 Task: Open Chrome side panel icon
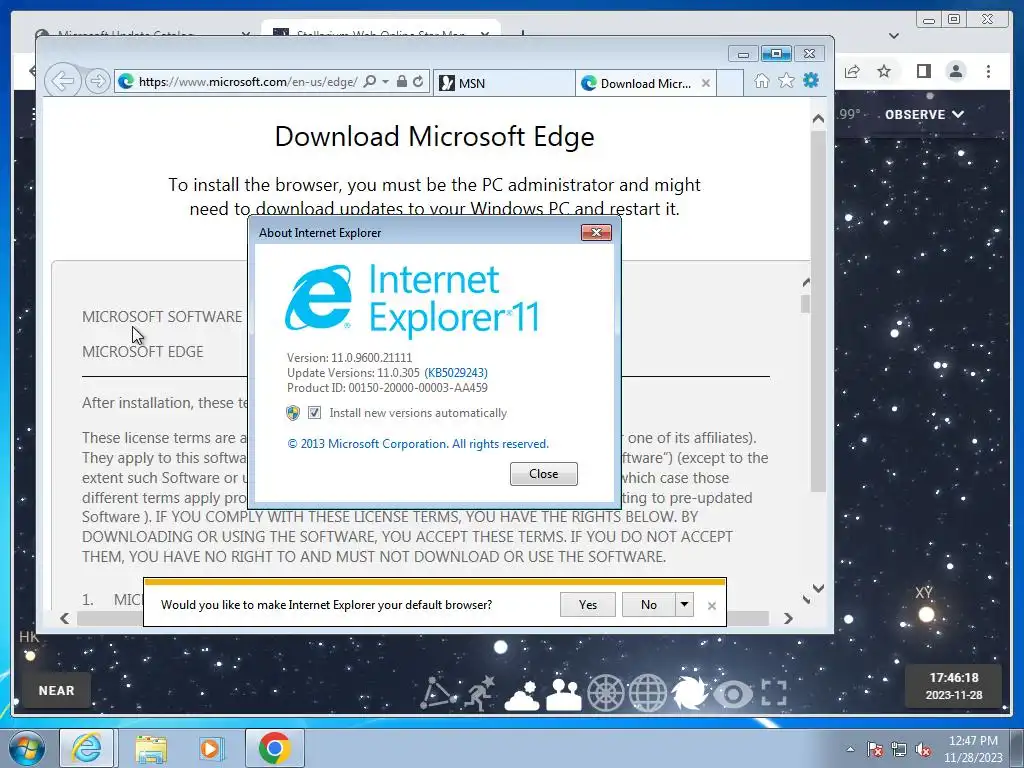click(x=923, y=71)
